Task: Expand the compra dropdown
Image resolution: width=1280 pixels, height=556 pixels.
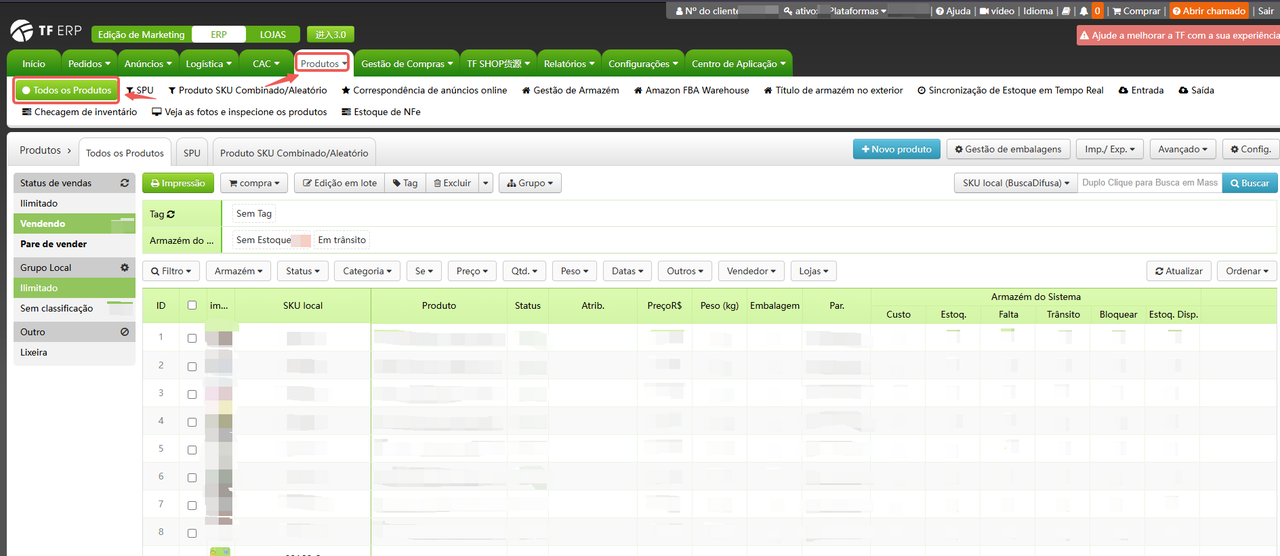Action: click(x=254, y=183)
